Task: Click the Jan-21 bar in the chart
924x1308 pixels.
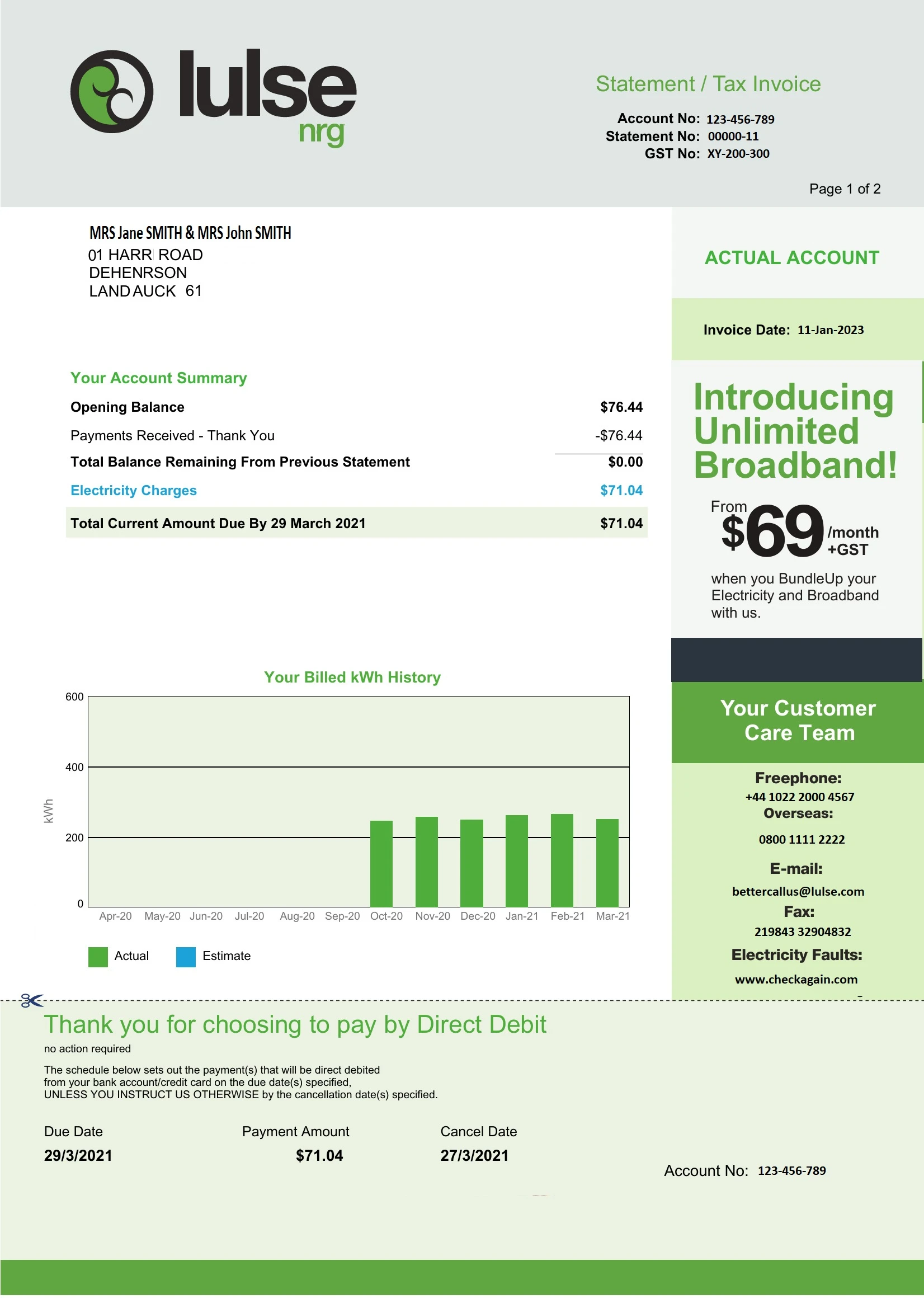Action: click(517, 861)
